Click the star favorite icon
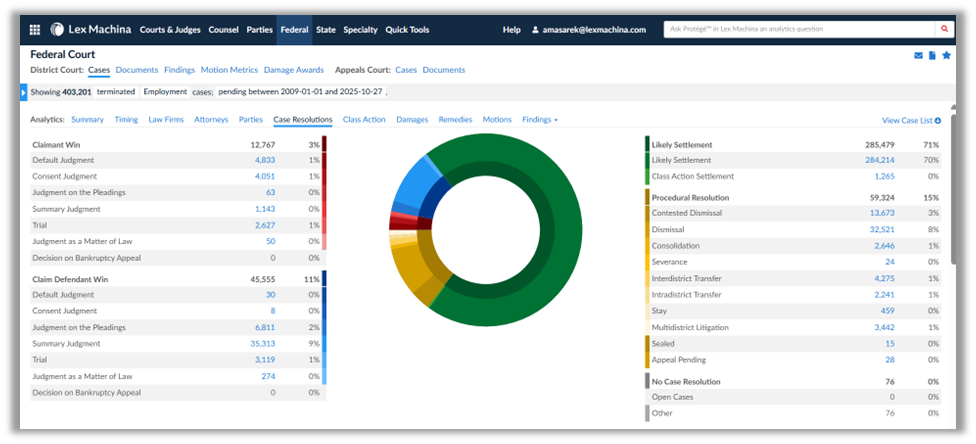 (946, 55)
